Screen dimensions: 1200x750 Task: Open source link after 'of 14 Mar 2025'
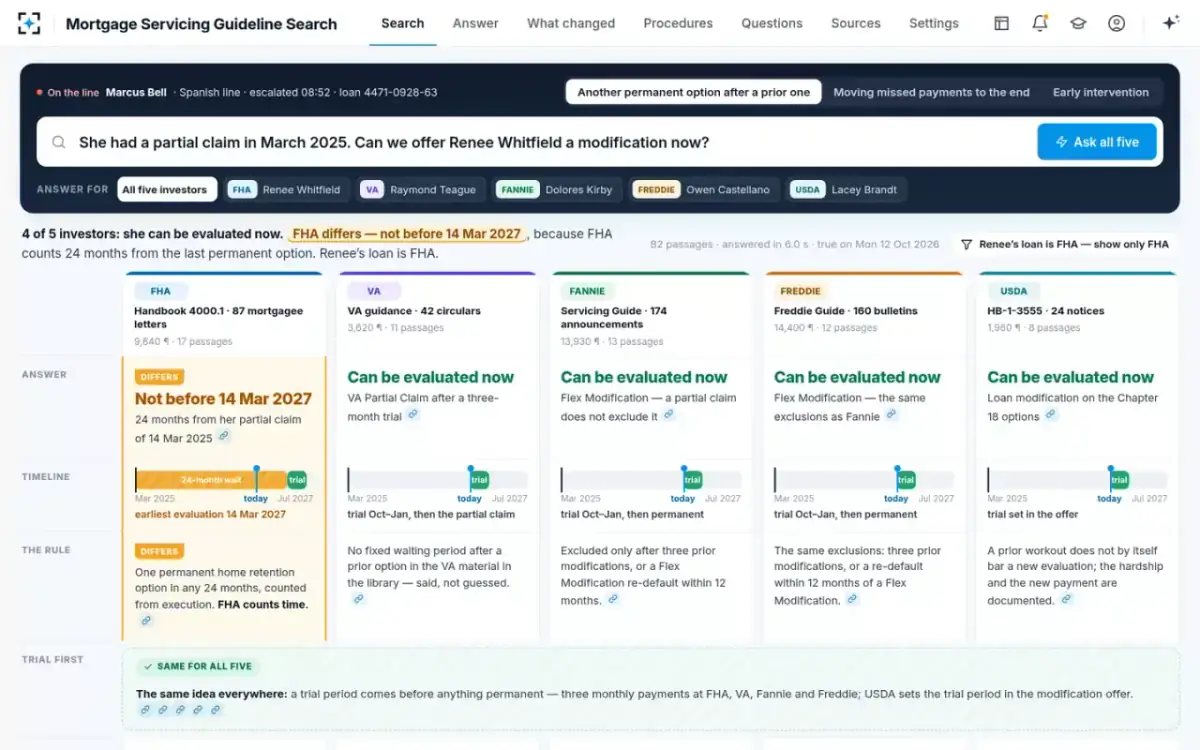pos(224,437)
